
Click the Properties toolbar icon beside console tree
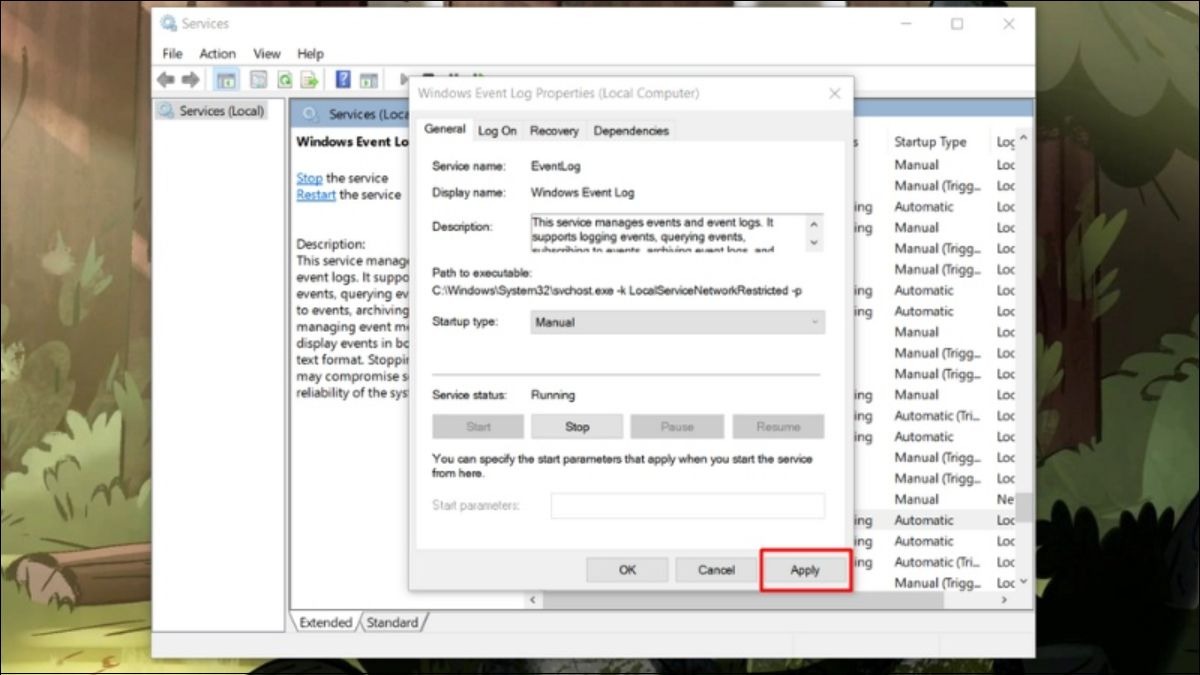point(258,80)
